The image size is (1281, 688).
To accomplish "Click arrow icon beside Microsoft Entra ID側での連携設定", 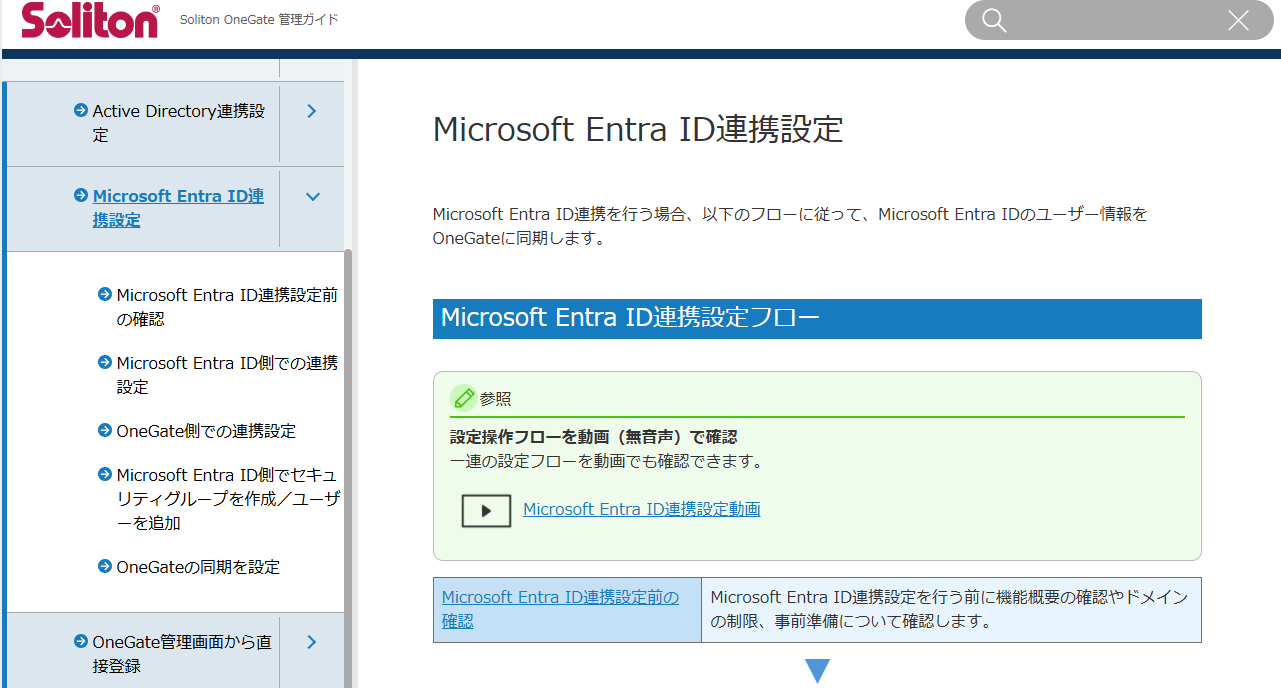I will [105, 362].
